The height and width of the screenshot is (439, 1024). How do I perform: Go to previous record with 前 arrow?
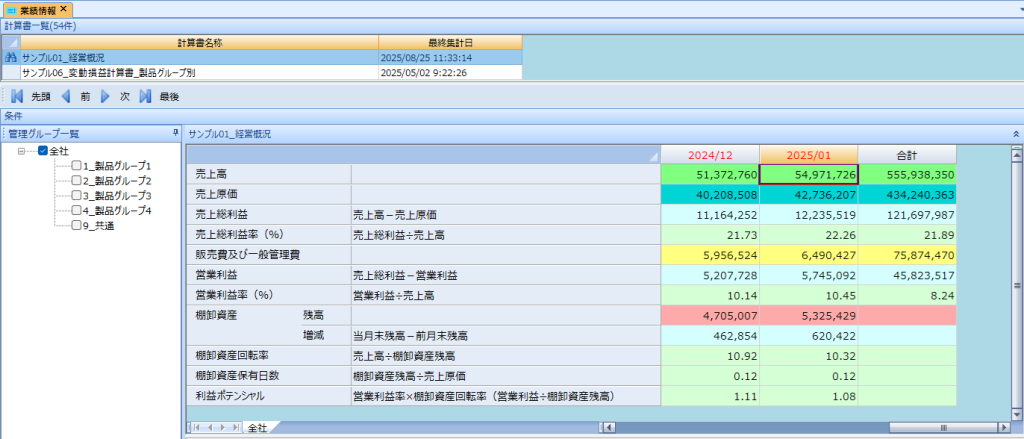(x=66, y=97)
